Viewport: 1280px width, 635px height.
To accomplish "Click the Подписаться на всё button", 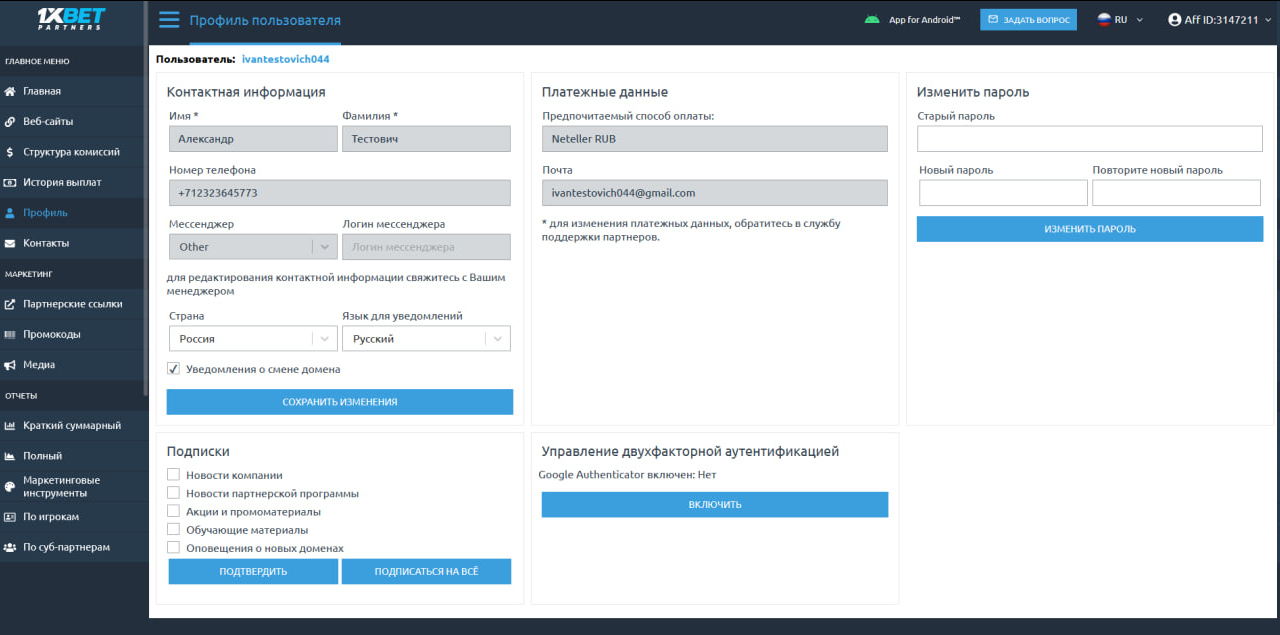I will (x=426, y=572).
